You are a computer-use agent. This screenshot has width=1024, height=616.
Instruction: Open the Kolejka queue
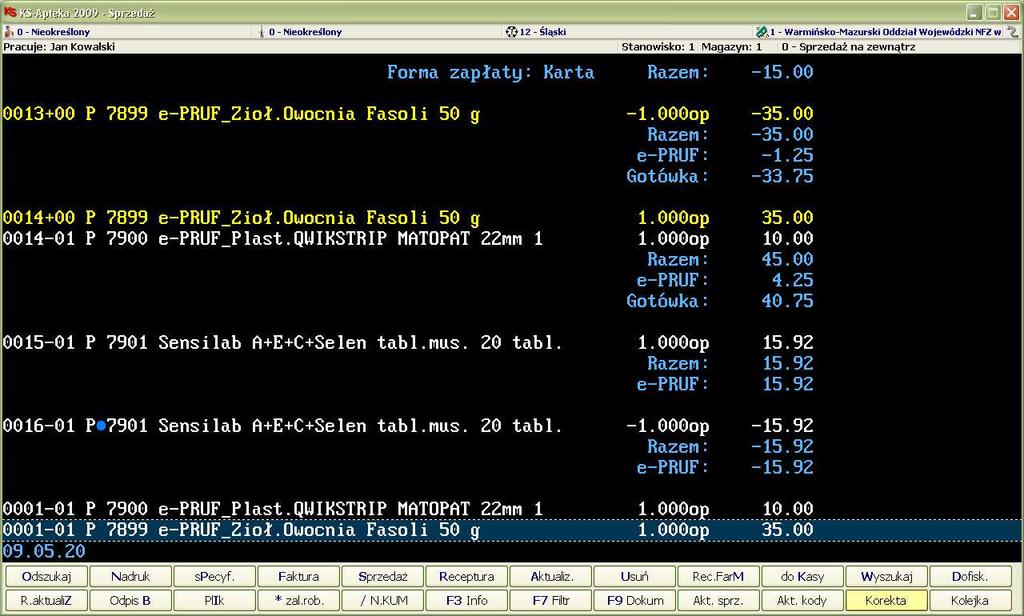(970, 600)
